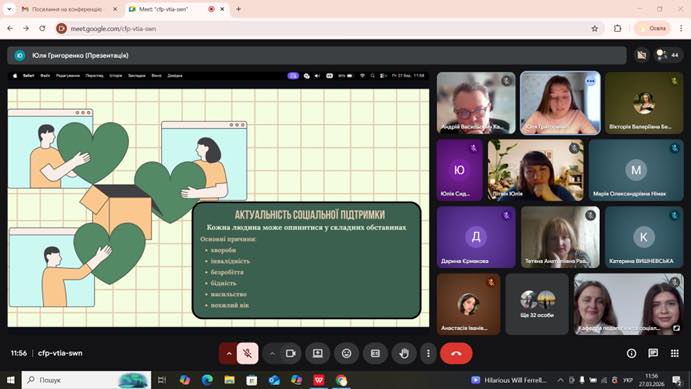Select the Літвін Юлія video tile
Screen dimensions: 691x389
coord(536,170)
